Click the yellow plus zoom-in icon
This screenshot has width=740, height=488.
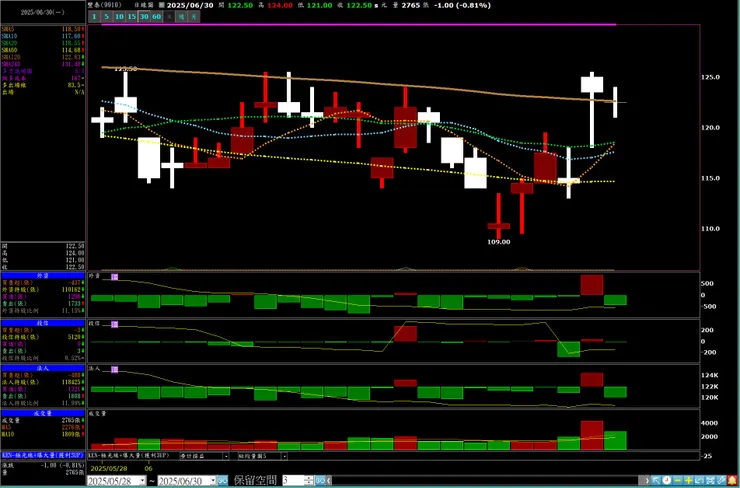pyautogui.click(x=689, y=480)
